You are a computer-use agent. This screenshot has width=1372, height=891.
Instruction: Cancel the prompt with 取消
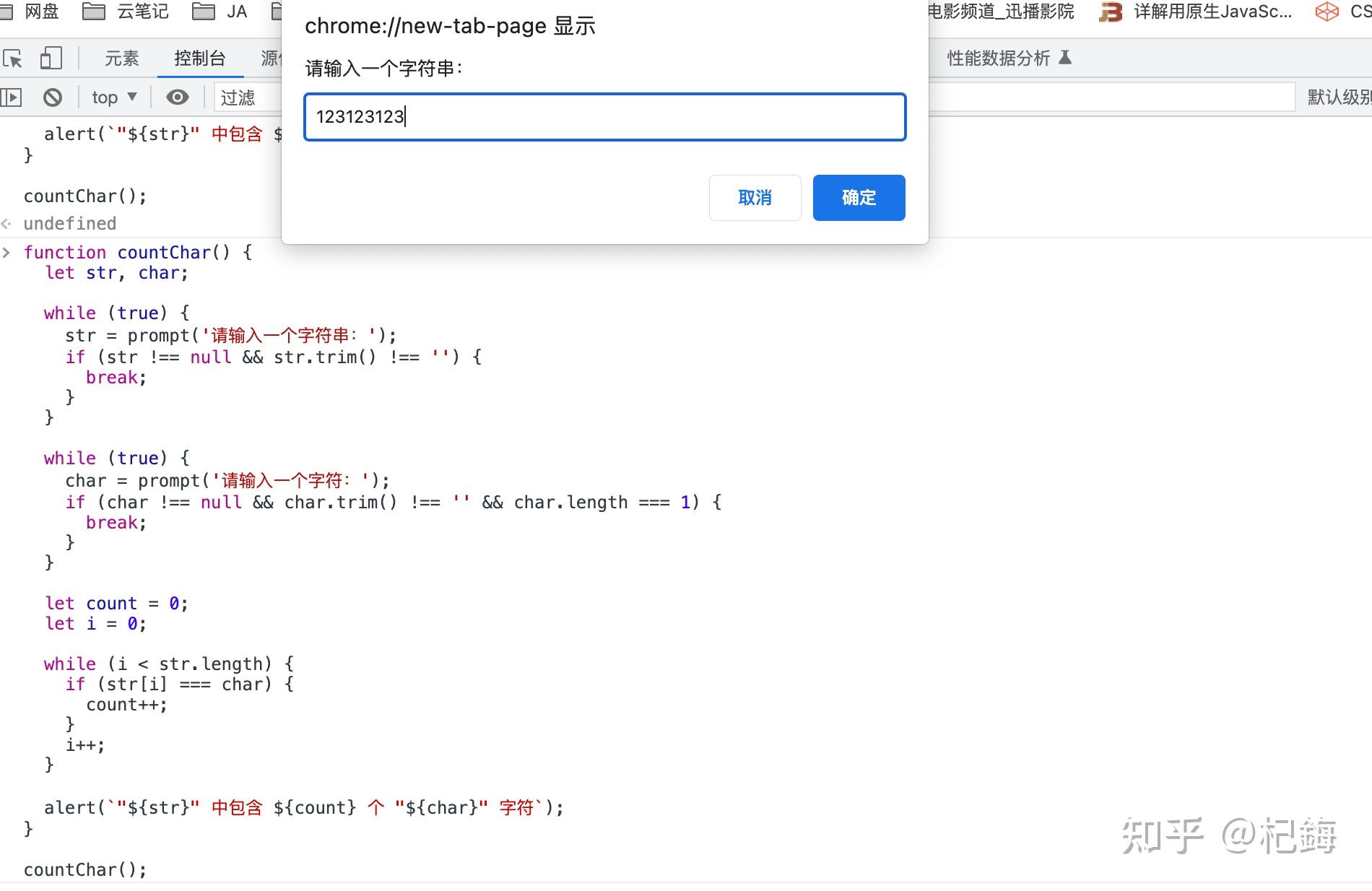click(x=755, y=198)
